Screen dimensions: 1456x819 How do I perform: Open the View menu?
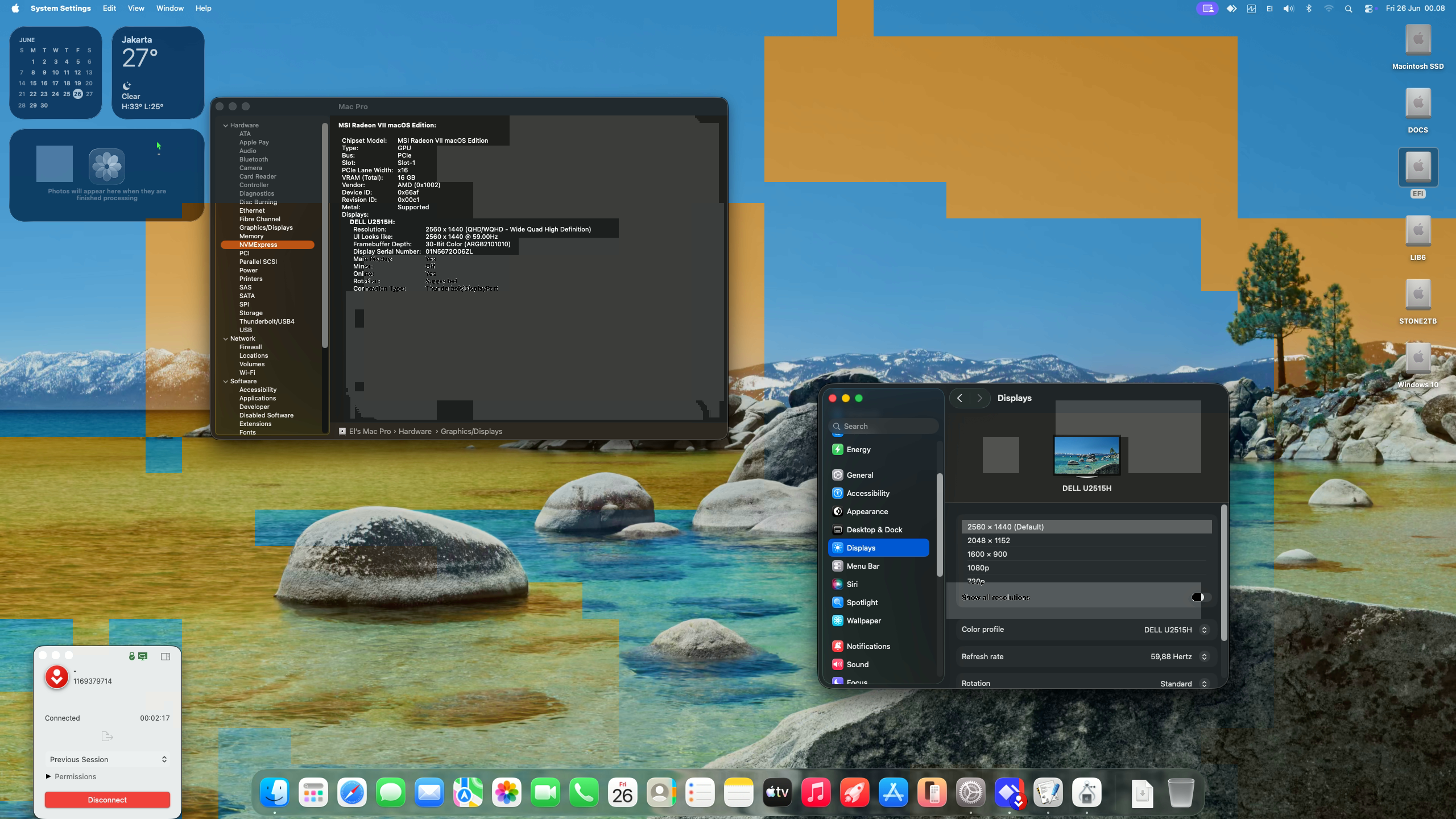point(136,9)
